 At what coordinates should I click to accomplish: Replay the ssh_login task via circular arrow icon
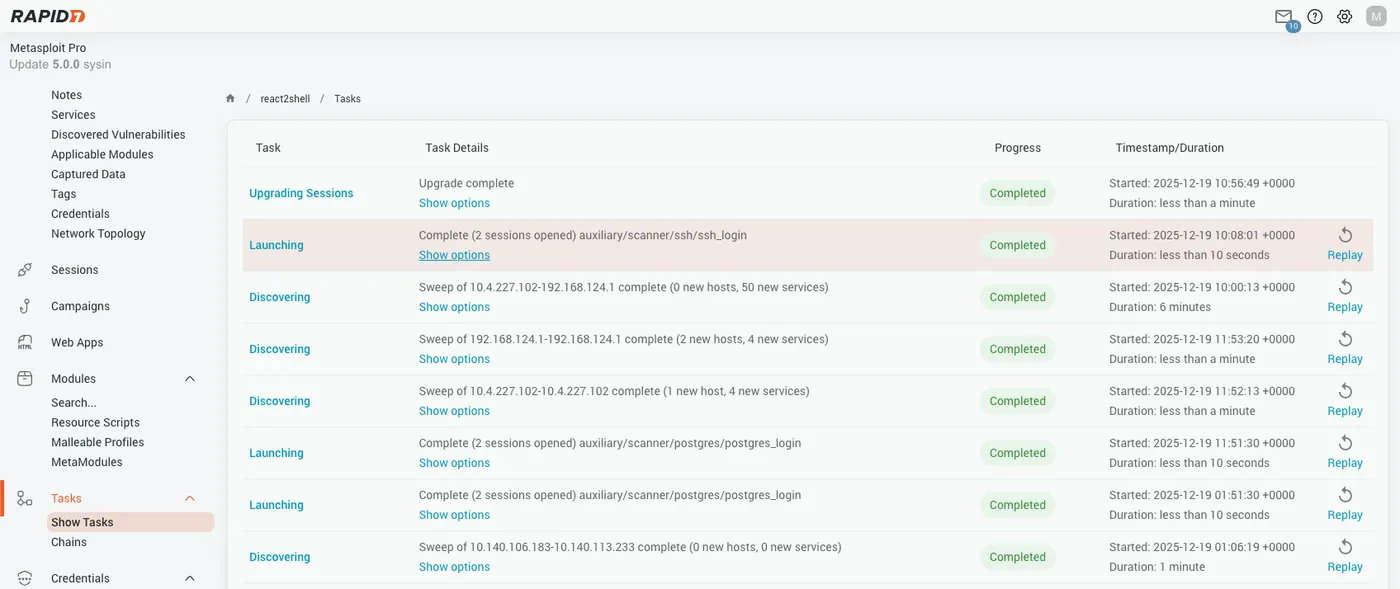pos(1345,234)
